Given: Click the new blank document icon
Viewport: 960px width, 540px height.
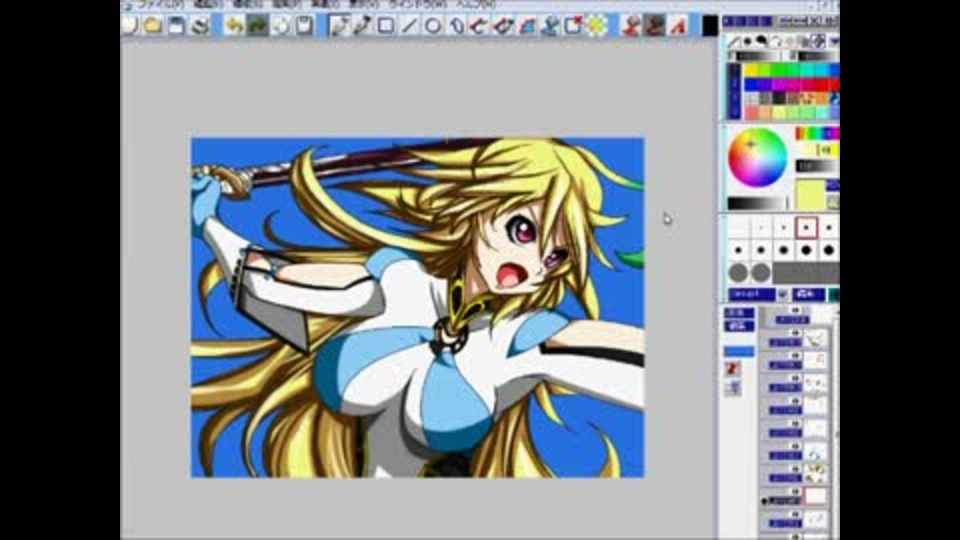Looking at the screenshot, I should pos(130,25).
